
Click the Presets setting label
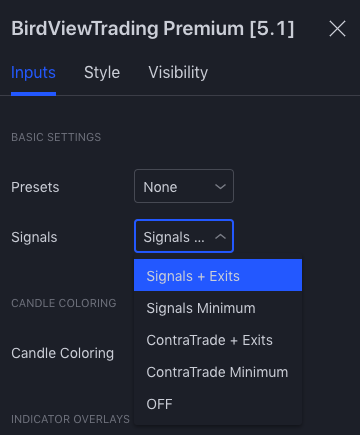[x=35, y=187]
